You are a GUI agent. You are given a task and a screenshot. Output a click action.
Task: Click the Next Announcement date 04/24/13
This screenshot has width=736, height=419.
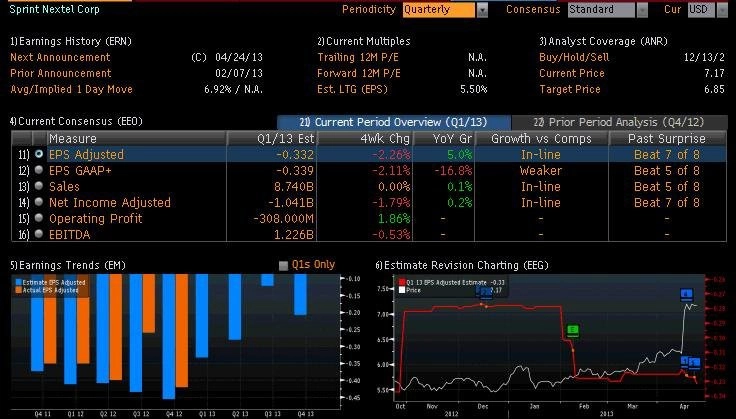(239, 57)
